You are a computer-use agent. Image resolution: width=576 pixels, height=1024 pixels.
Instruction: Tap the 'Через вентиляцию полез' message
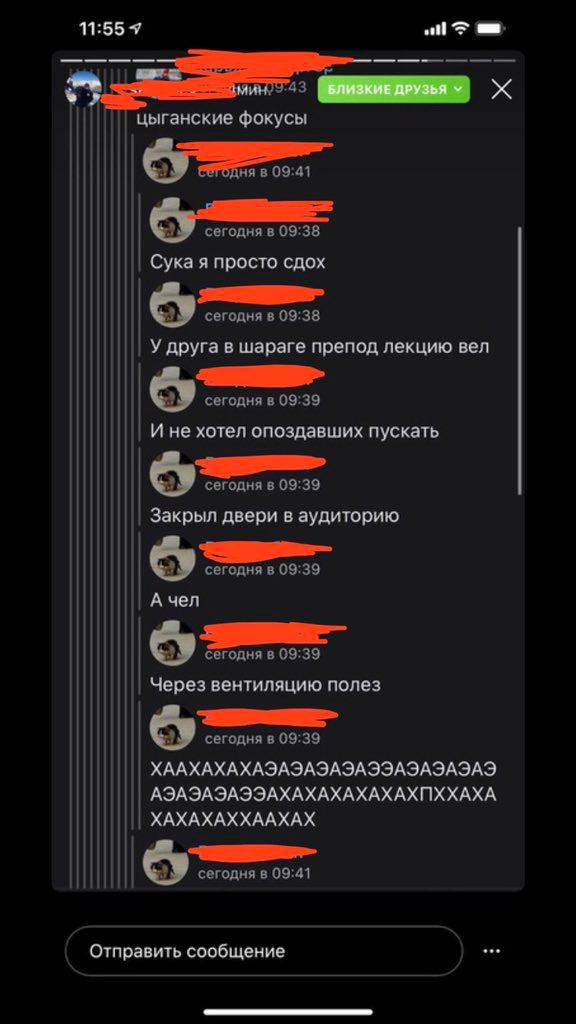coord(265,685)
